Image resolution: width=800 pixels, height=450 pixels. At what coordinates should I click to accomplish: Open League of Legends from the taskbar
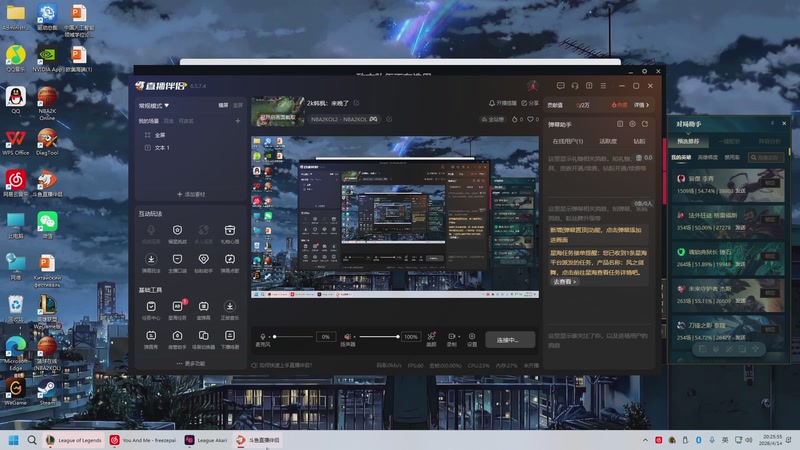74,440
